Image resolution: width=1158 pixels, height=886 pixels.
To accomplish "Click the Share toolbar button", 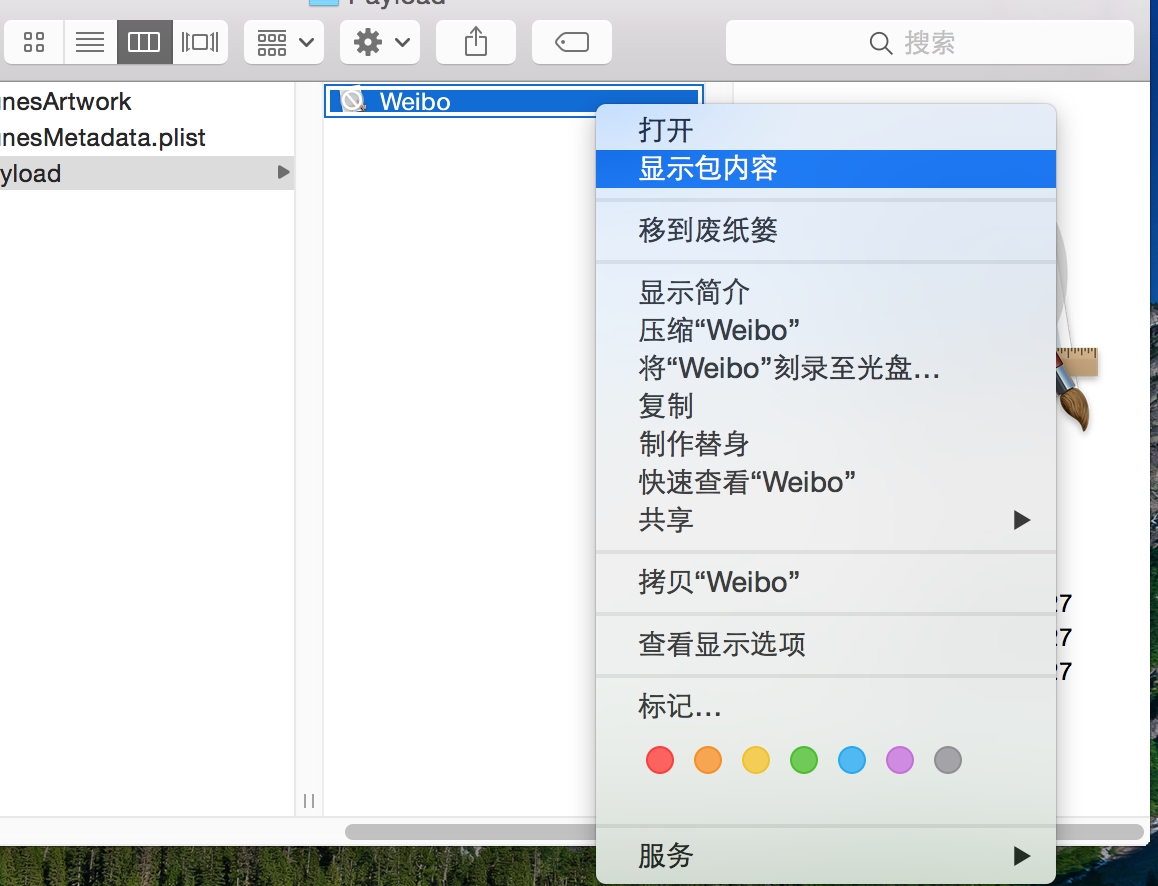I will (476, 42).
